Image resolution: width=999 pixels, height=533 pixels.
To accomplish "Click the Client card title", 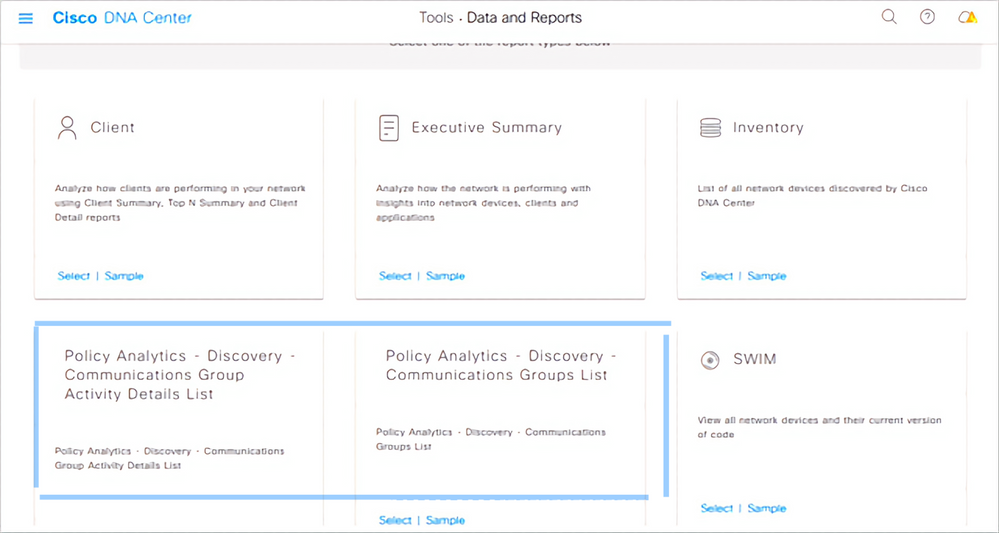I will pos(113,127).
